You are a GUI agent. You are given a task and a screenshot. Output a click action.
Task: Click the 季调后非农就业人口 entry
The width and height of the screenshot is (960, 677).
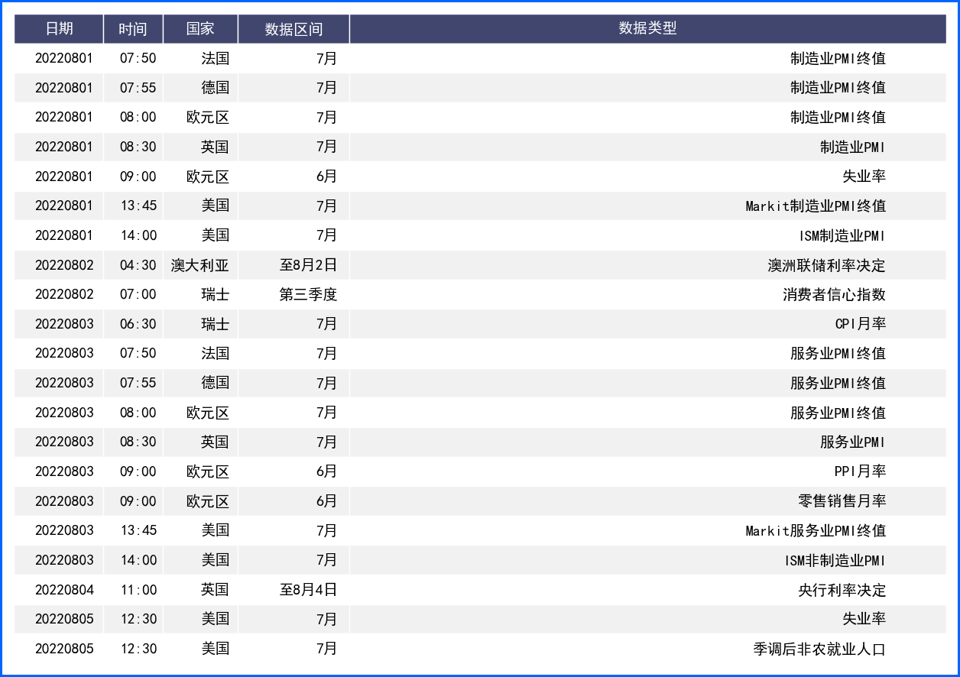point(819,649)
